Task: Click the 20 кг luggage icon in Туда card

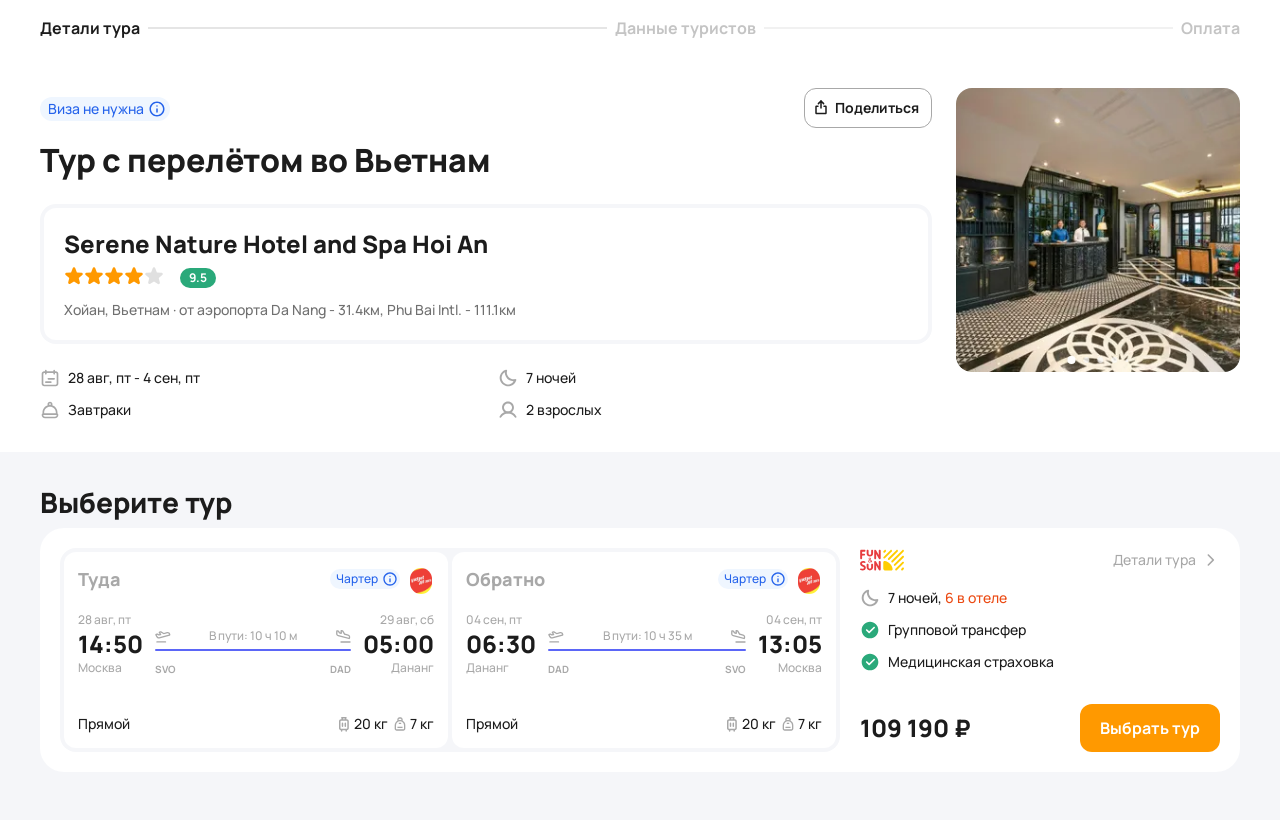Action: (344, 724)
